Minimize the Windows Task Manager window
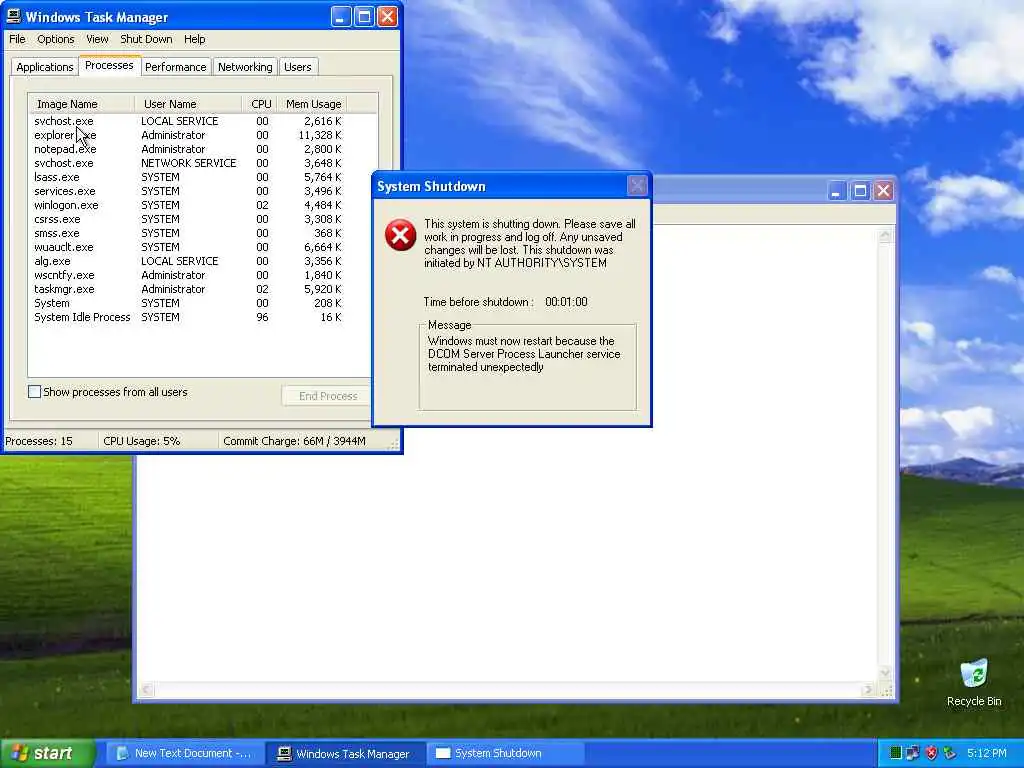1024x768 pixels. click(x=340, y=16)
